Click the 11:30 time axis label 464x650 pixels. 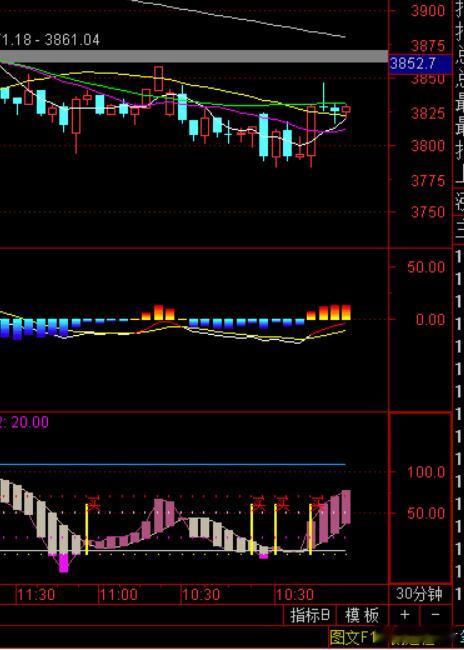click(x=36, y=595)
